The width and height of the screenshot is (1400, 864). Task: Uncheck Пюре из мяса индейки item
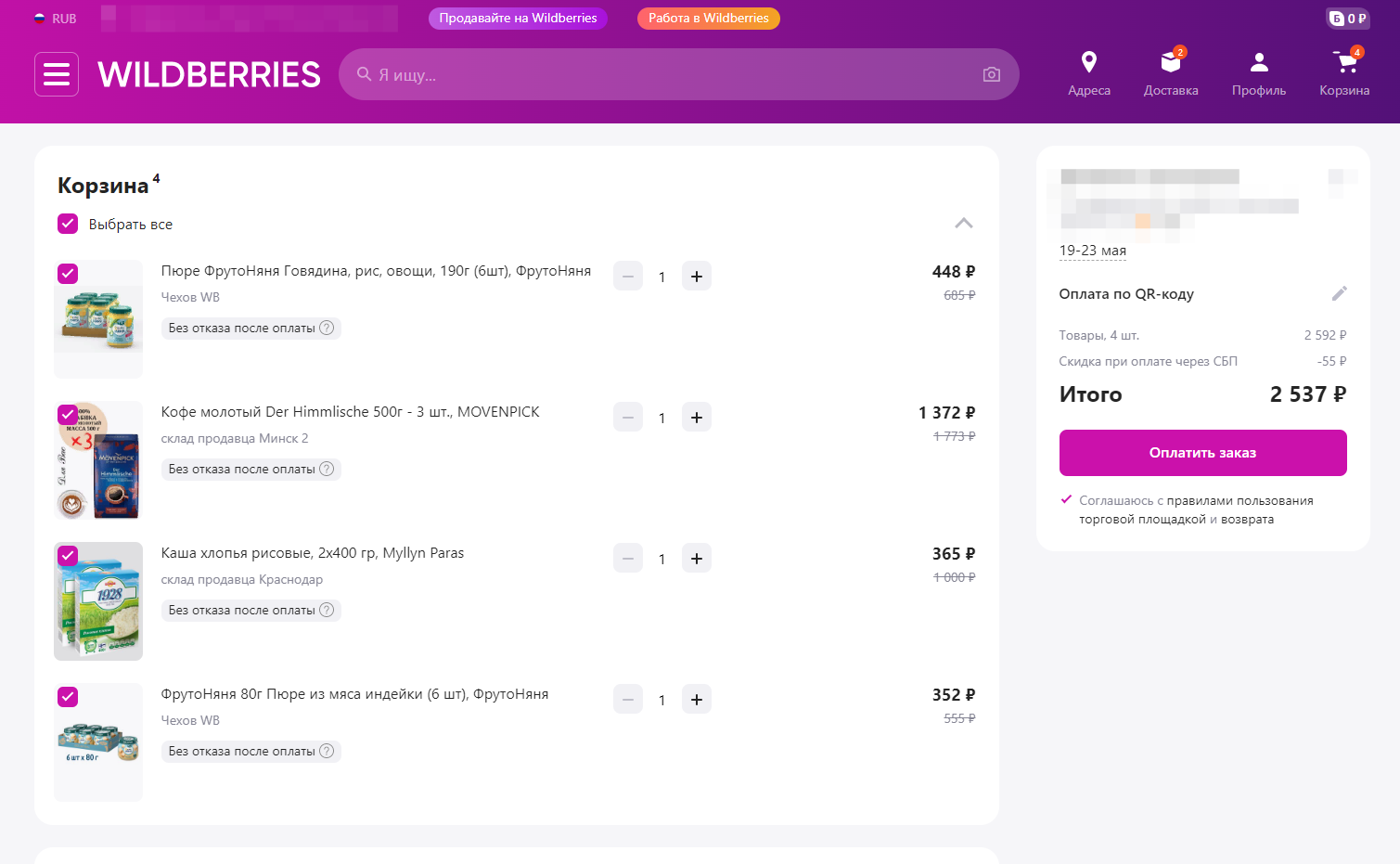[68, 697]
